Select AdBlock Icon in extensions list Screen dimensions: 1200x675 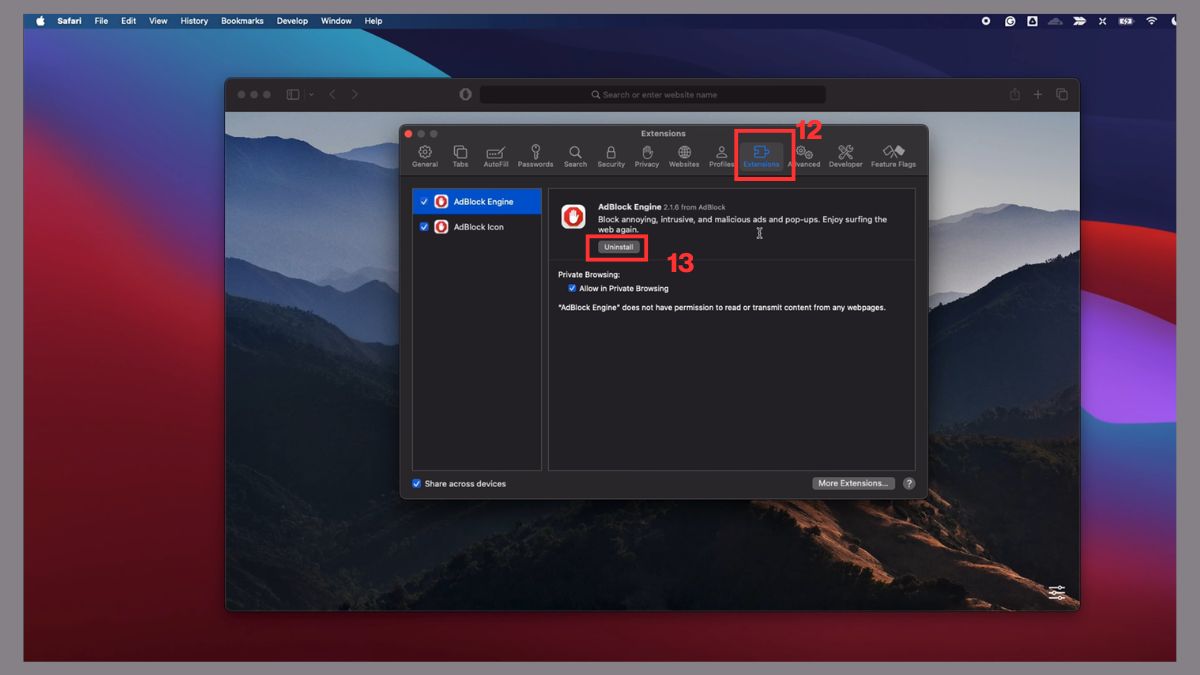[477, 227]
